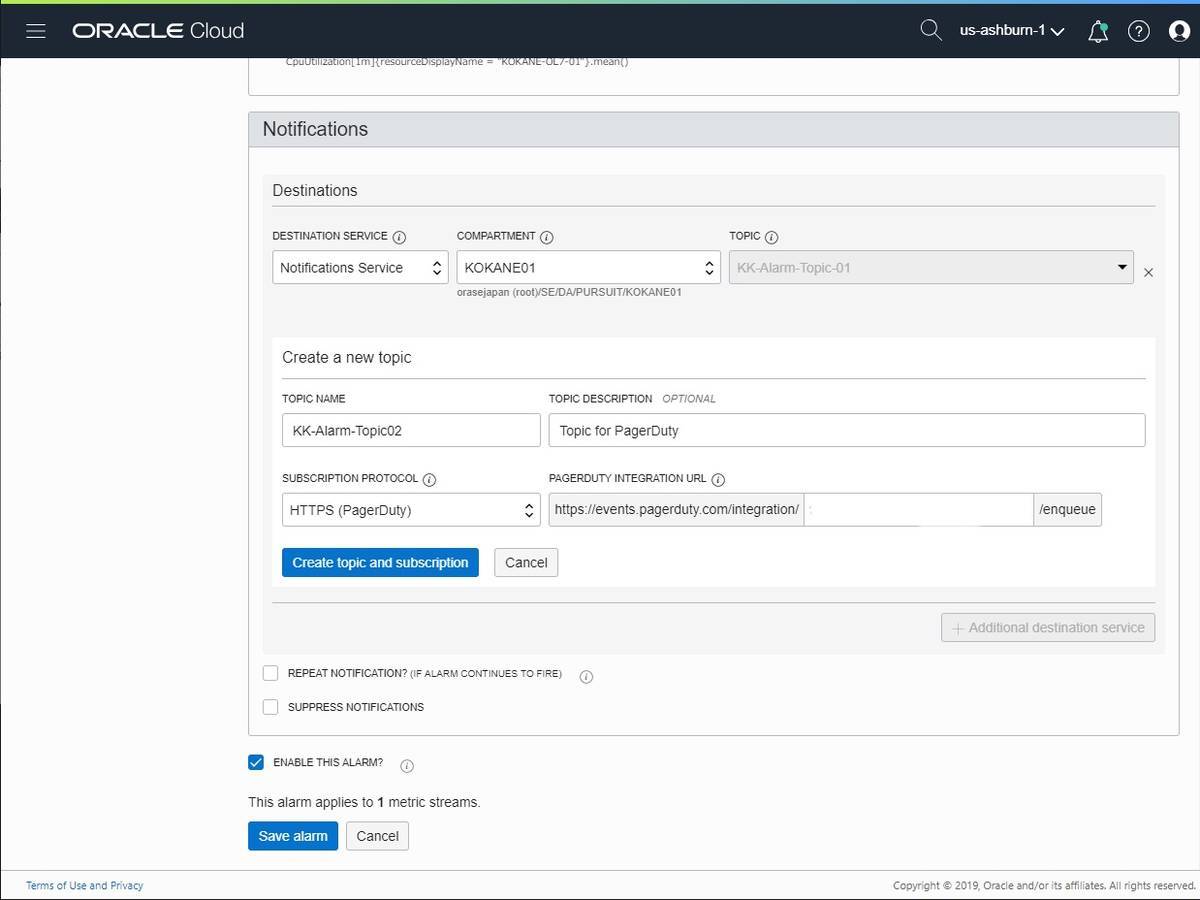Remove destination with the X icon
Image resolution: width=1200 pixels, height=900 pixels.
(1148, 272)
